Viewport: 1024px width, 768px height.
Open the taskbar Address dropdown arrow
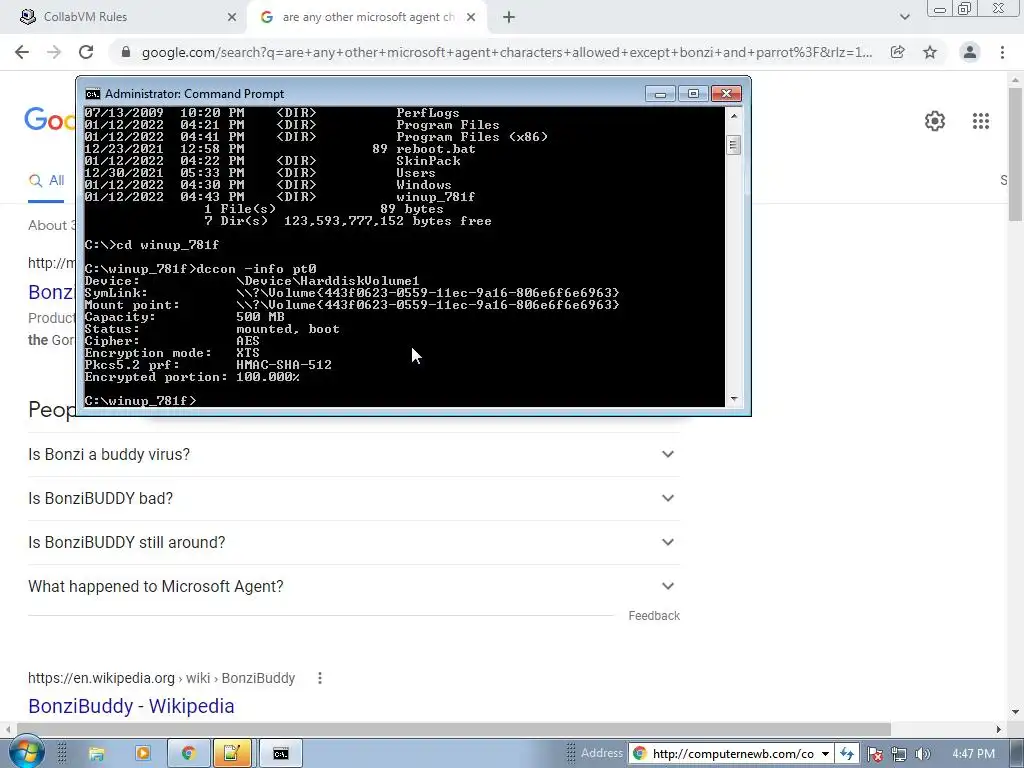(825, 754)
